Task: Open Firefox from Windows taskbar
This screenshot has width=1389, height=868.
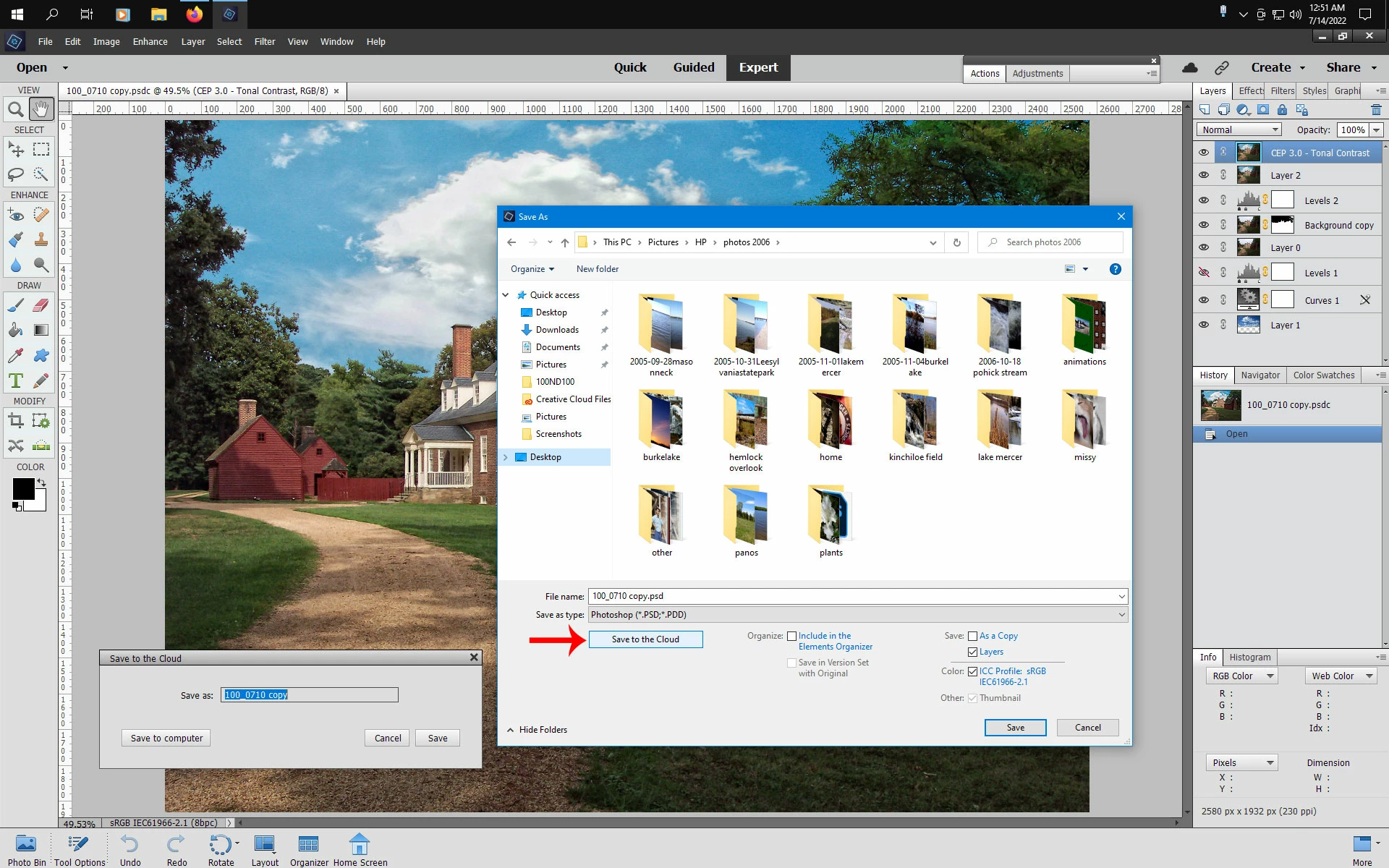Action: pyautogui.click(x=194, y=14)
